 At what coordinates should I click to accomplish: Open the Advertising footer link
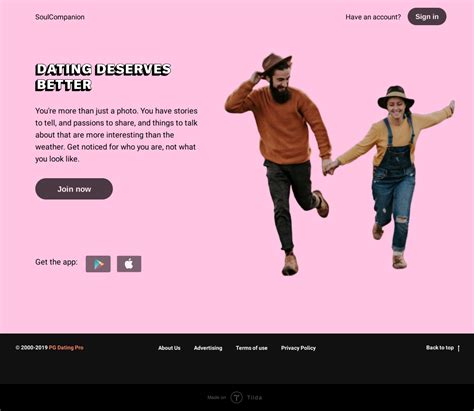click(208, 348)
